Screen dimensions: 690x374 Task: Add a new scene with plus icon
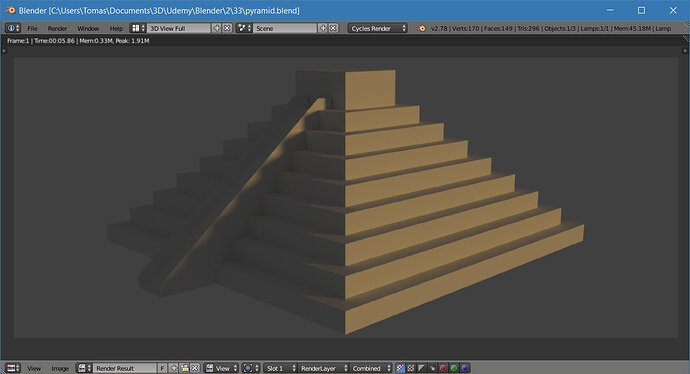[323, 28]
